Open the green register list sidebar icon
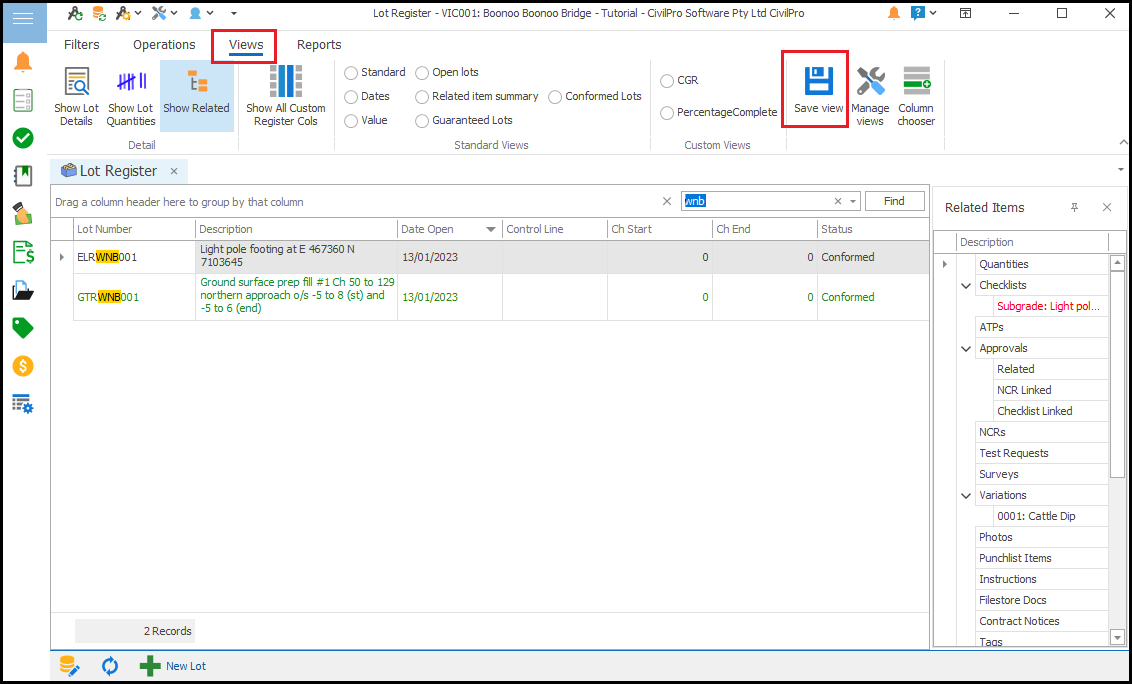The image size is (1132, 684). (x=23, y=100)
